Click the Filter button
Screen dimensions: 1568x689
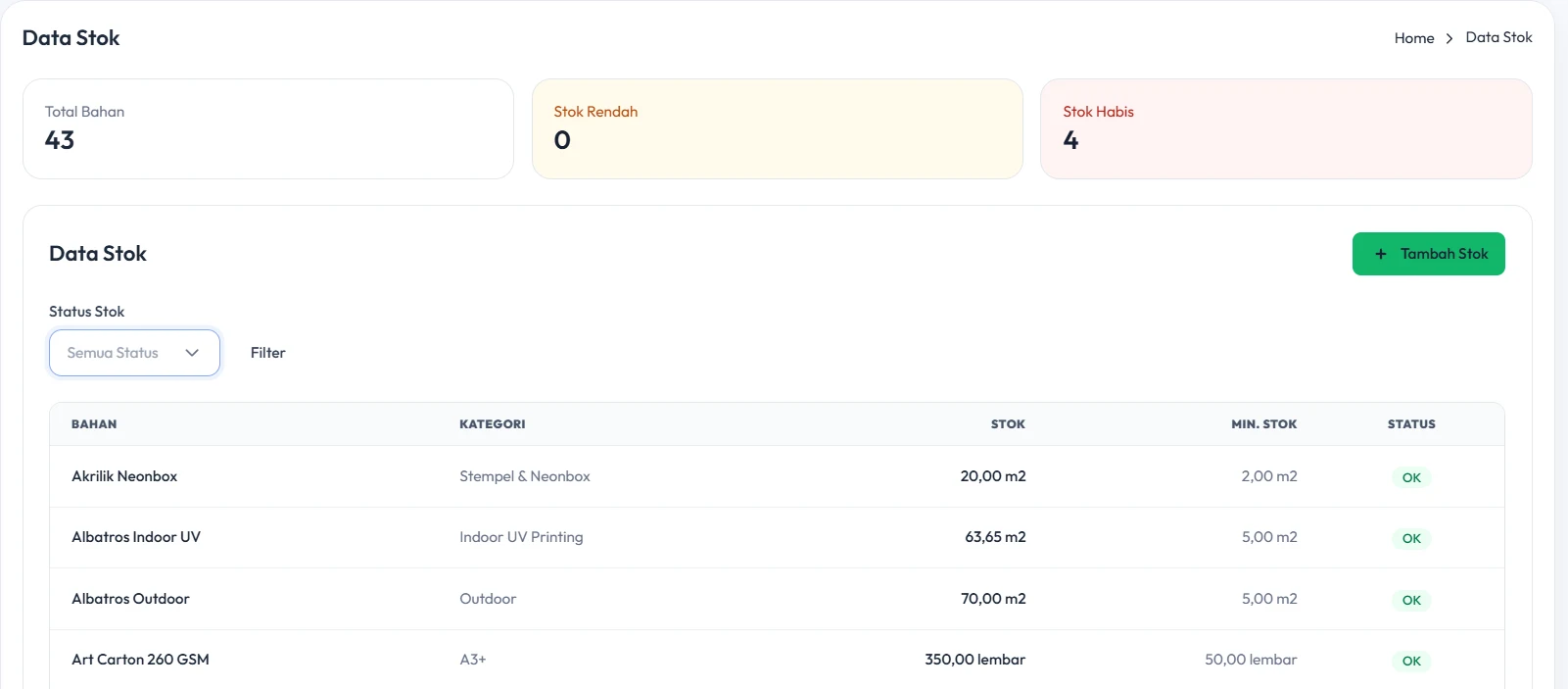[267, 353]
